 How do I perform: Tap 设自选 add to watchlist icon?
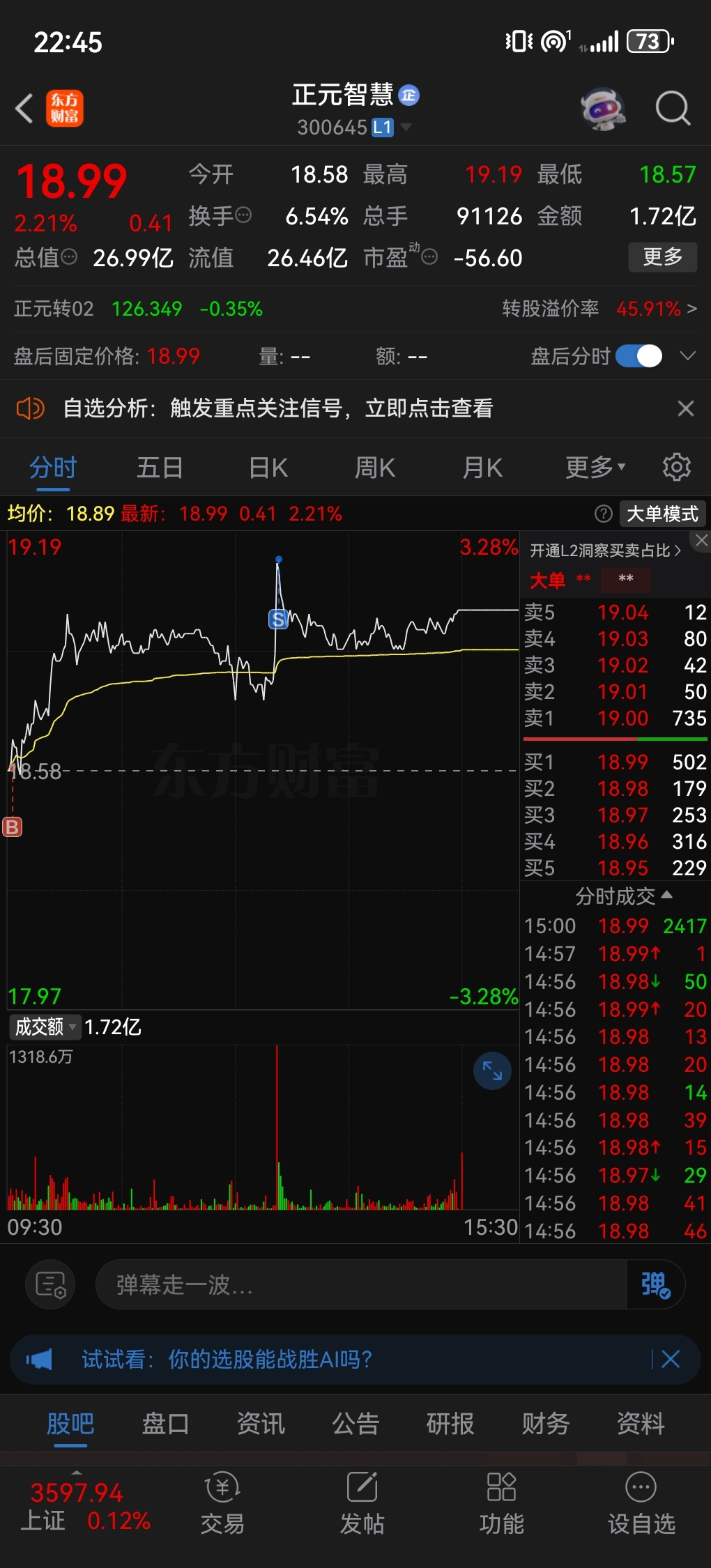(x=641, y=1503)
